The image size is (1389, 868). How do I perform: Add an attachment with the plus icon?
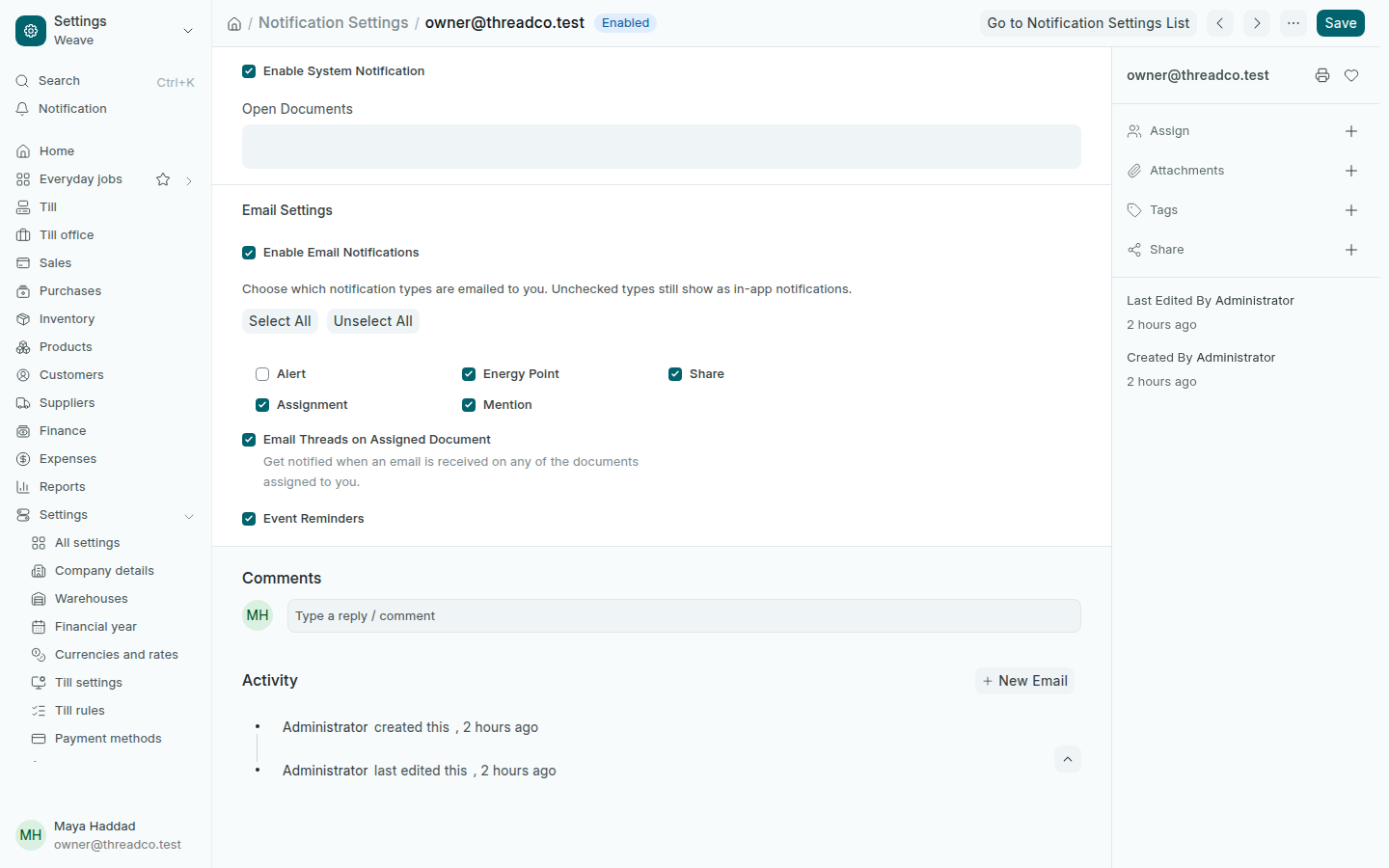(1351, 171)
